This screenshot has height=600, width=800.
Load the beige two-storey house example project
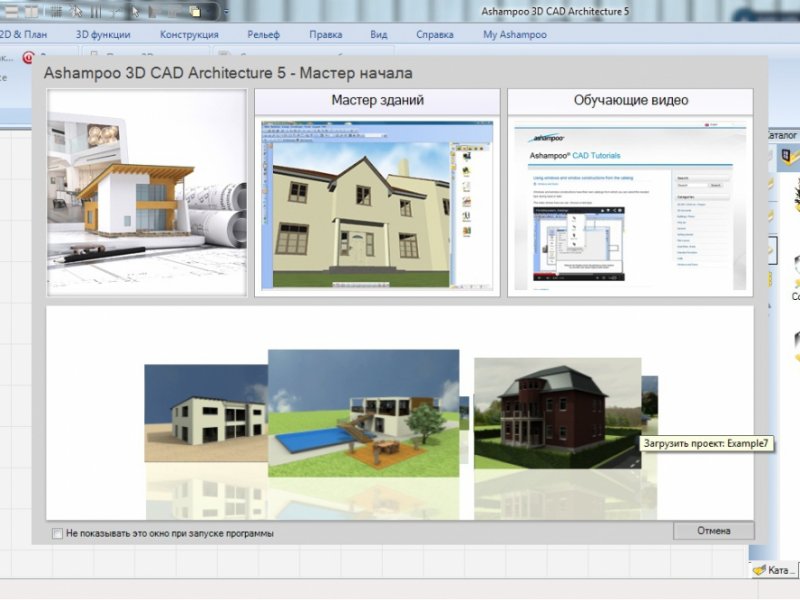pyautogui.click(x=206, y=413)
